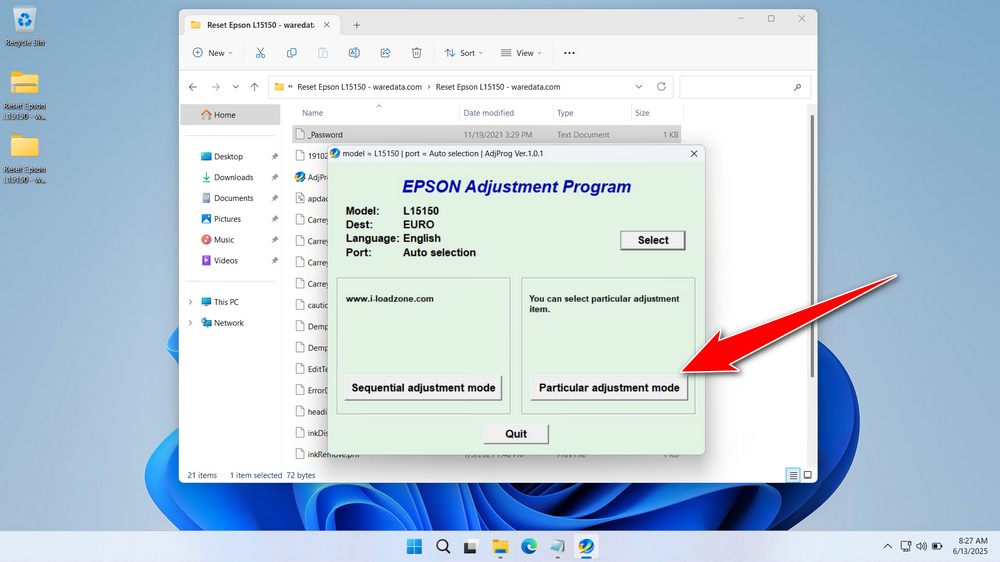Select zipped Reset Epson L15150 desktop folder
The height and width of the screenshot is (562, 1000).
(24, 95)
